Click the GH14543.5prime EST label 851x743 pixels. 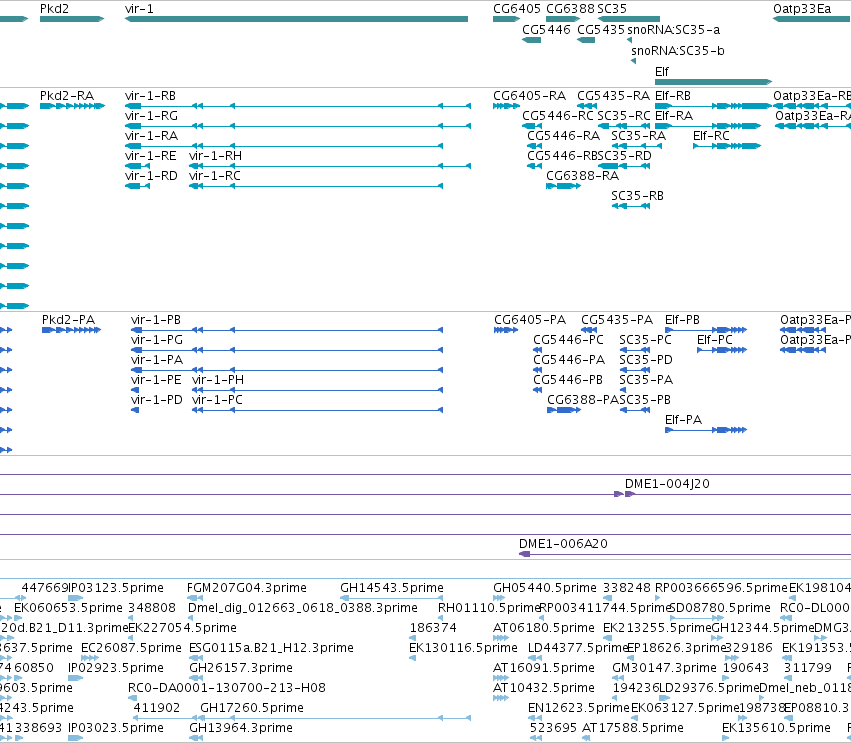pyautogui.click(x=392, y=588)
